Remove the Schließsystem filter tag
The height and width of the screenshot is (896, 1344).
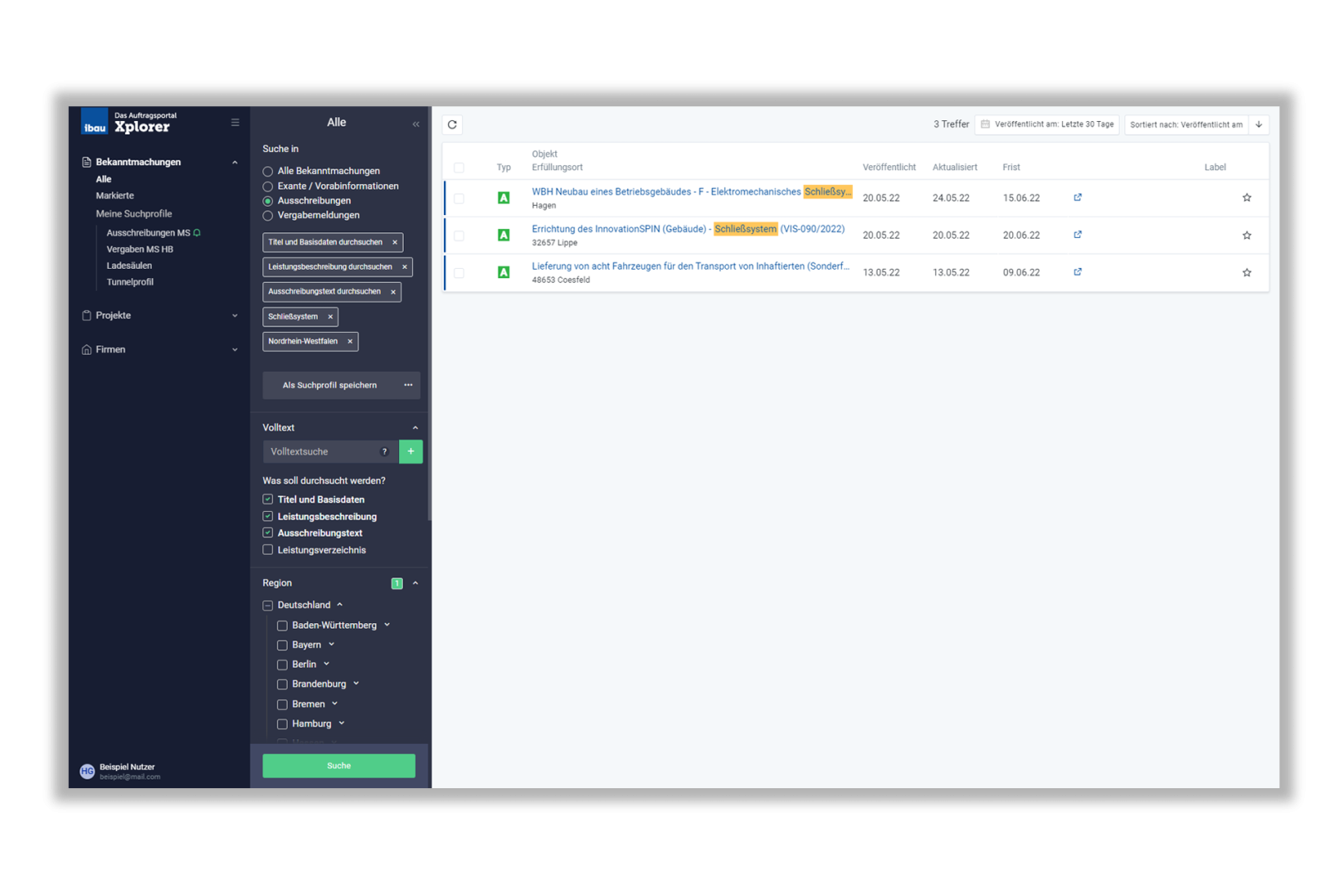point(330,317)
